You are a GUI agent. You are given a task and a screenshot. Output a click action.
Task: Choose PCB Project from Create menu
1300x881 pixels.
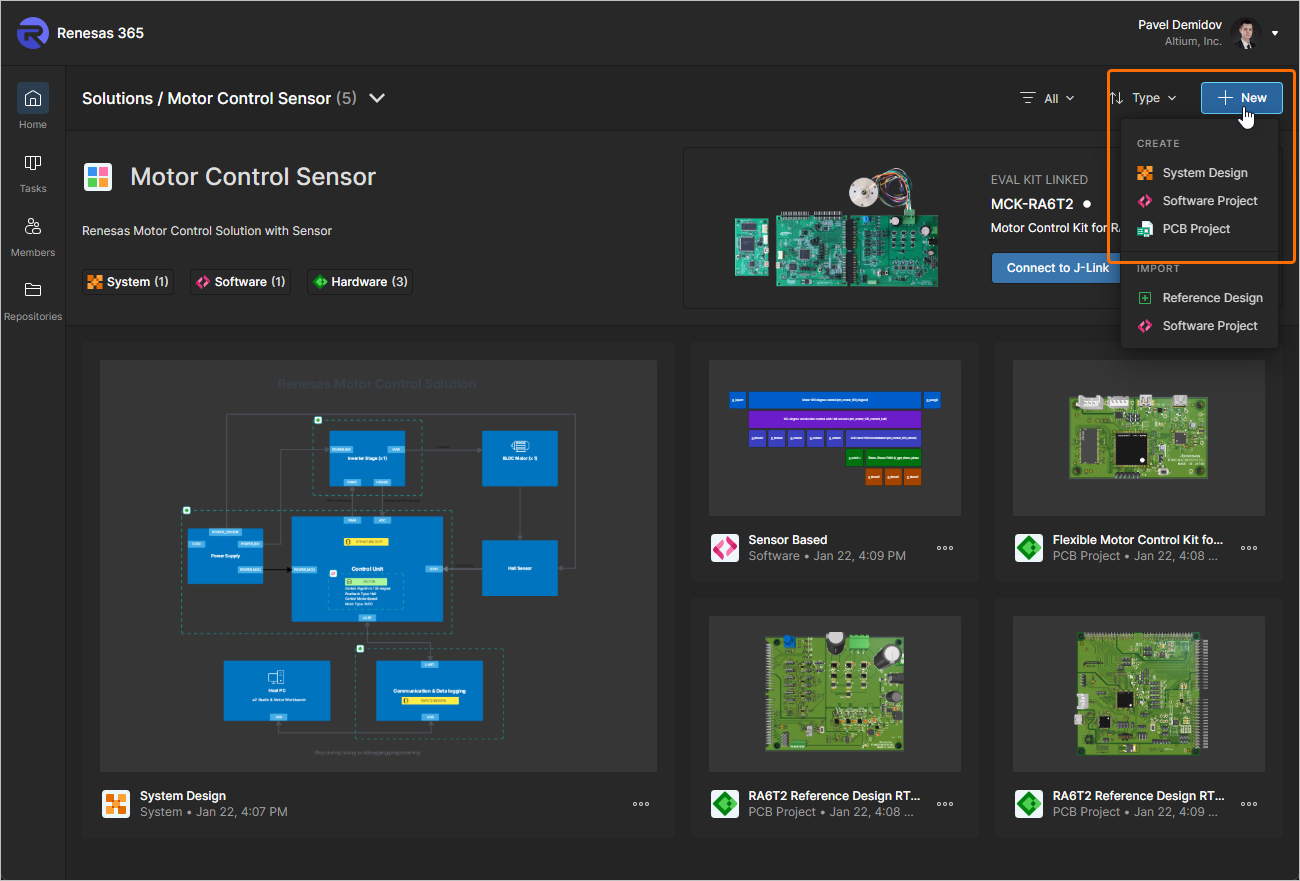[1199, 229]
